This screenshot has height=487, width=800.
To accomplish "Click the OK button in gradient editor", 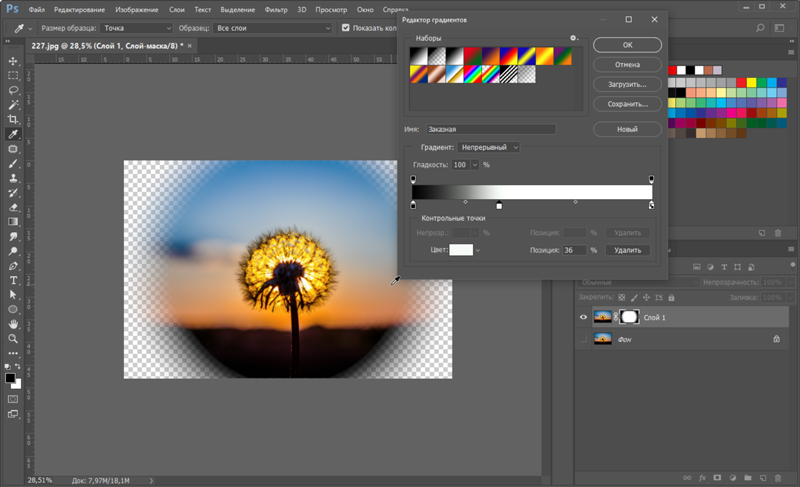I will [x=626, y=45].
